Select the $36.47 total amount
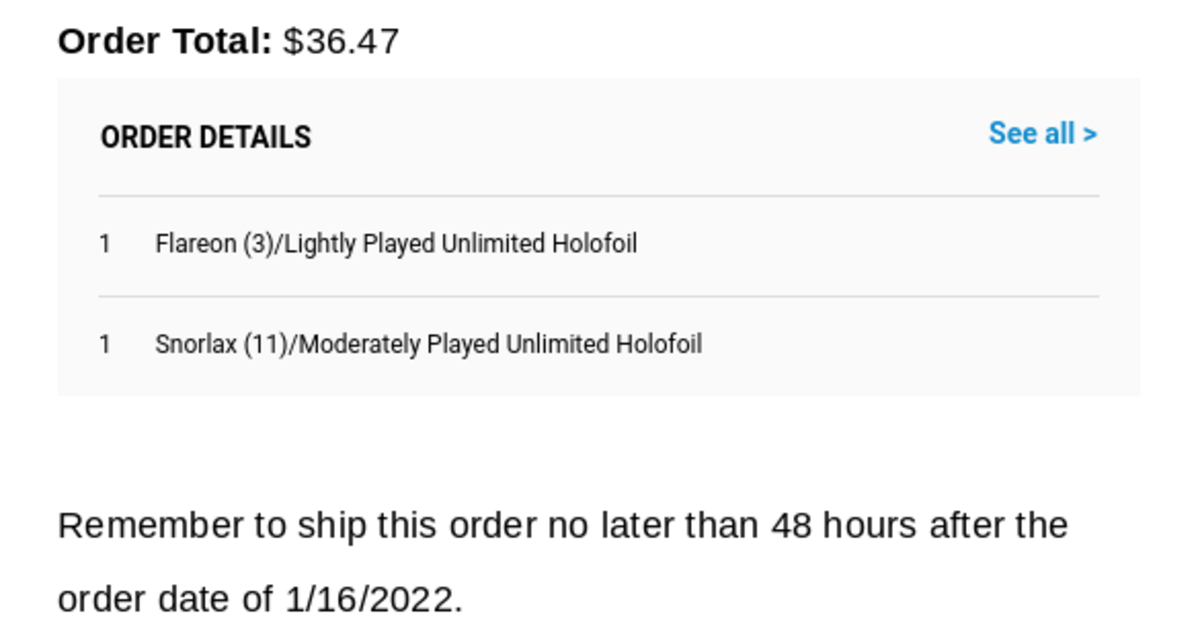Screen dimensions: 1200x632 pyautogui.click(x=341, y=42)
